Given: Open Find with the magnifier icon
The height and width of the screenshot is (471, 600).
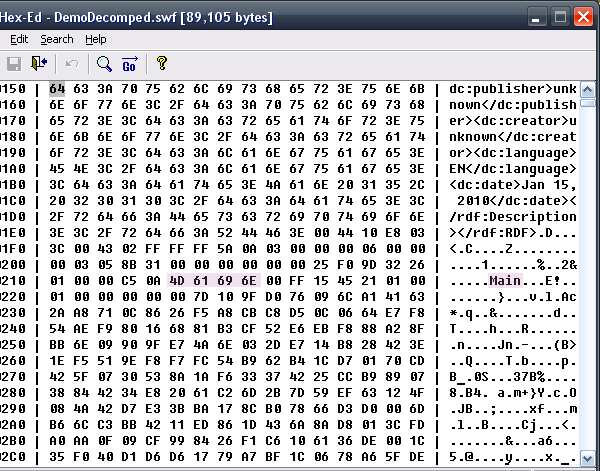Looking at the screenshot, I should point(104,64).
